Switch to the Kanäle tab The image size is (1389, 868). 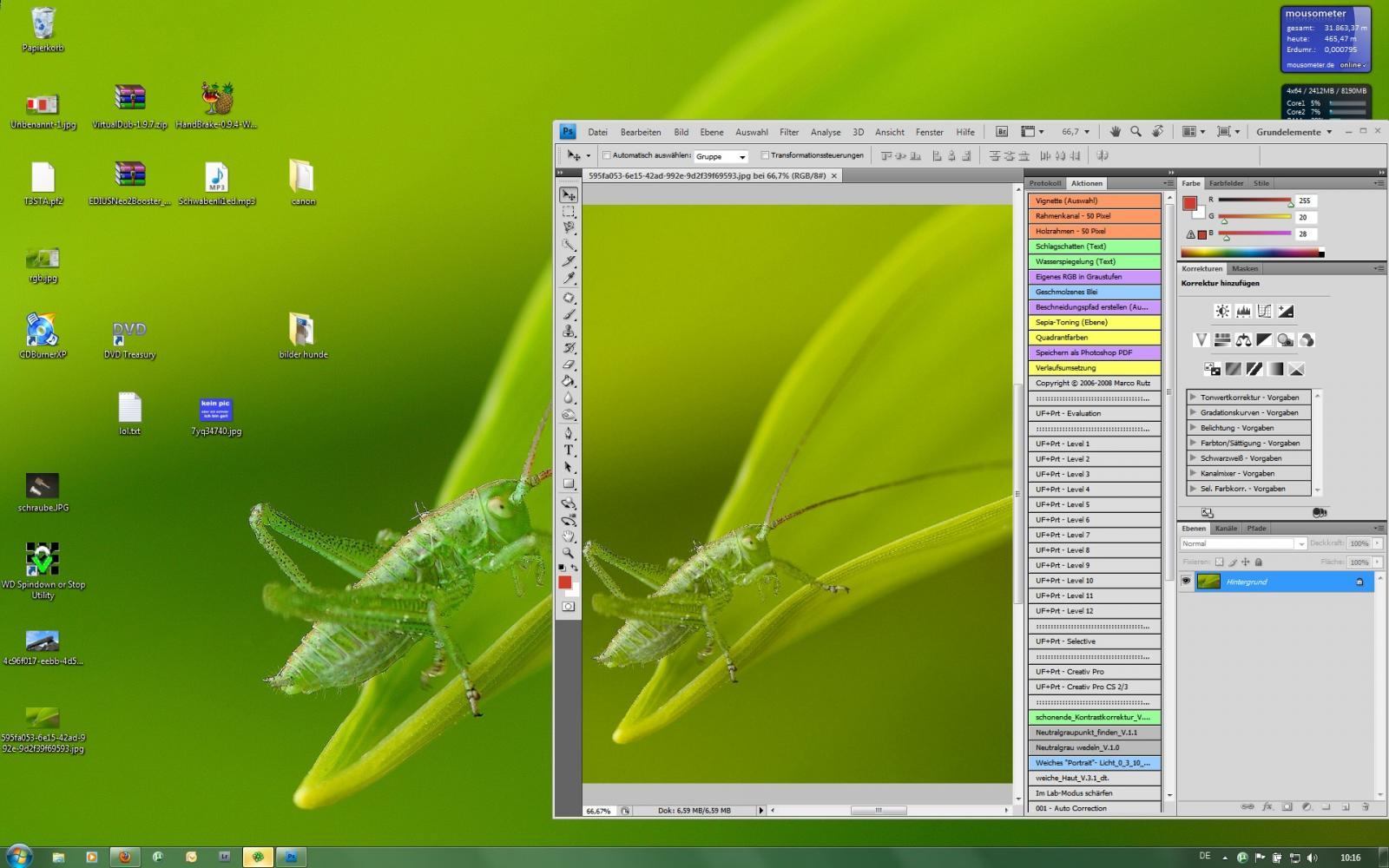pos(1226,528)
